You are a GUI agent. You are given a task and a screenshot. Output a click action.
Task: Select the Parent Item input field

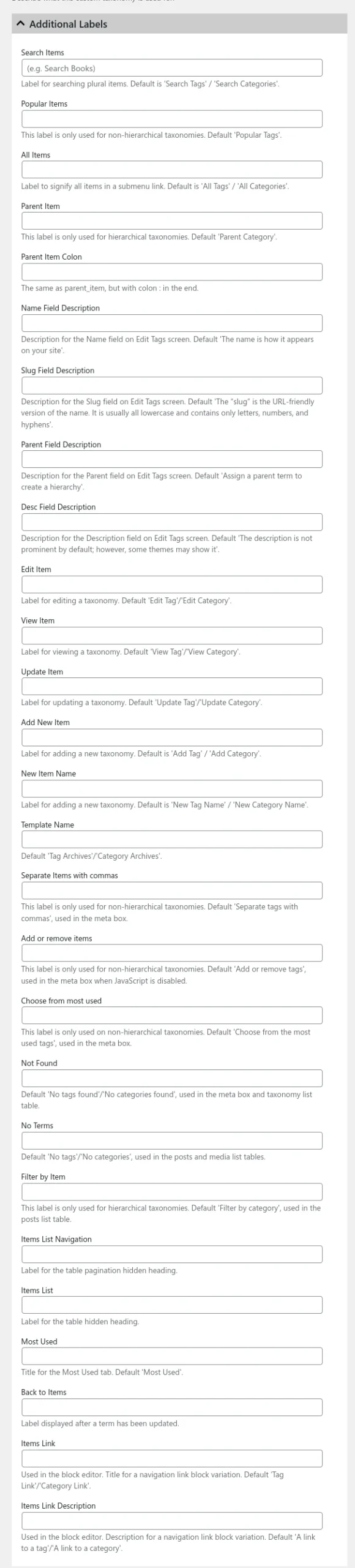(172, 221)
